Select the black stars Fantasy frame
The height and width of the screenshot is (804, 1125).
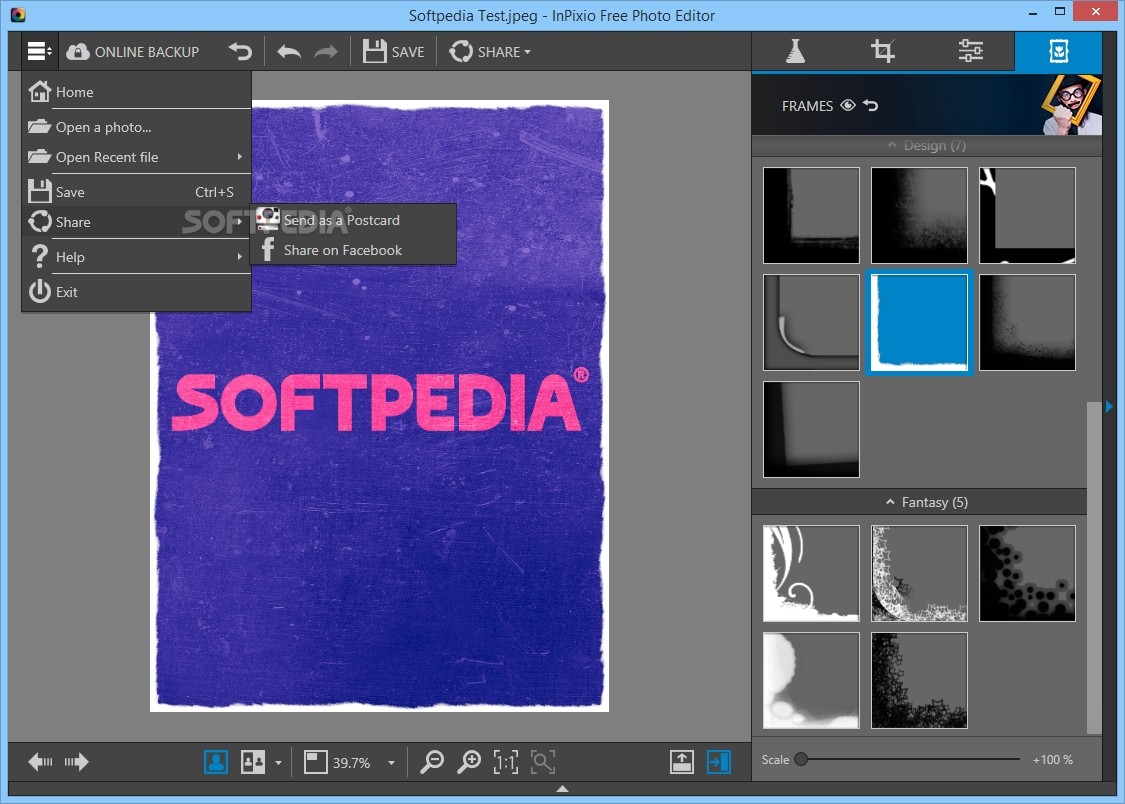coord(919,680)
